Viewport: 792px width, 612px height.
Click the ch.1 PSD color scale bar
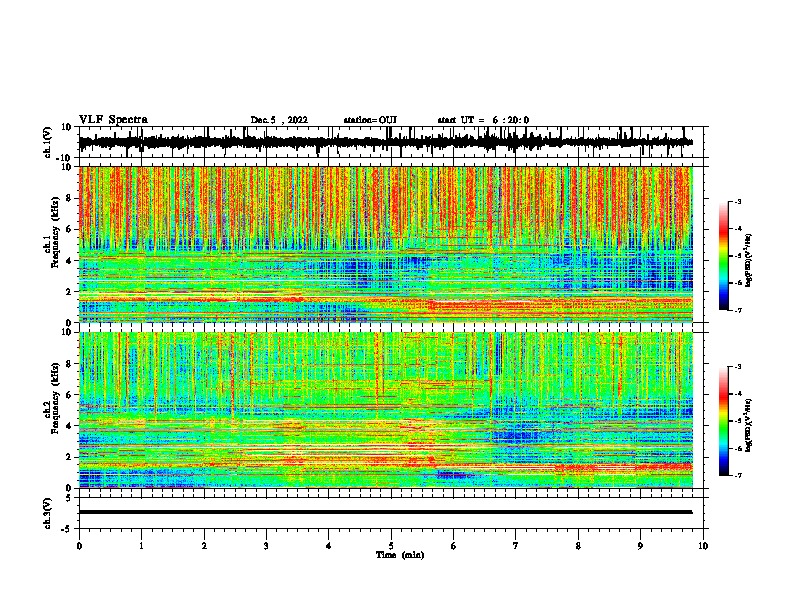click(723, 256)
